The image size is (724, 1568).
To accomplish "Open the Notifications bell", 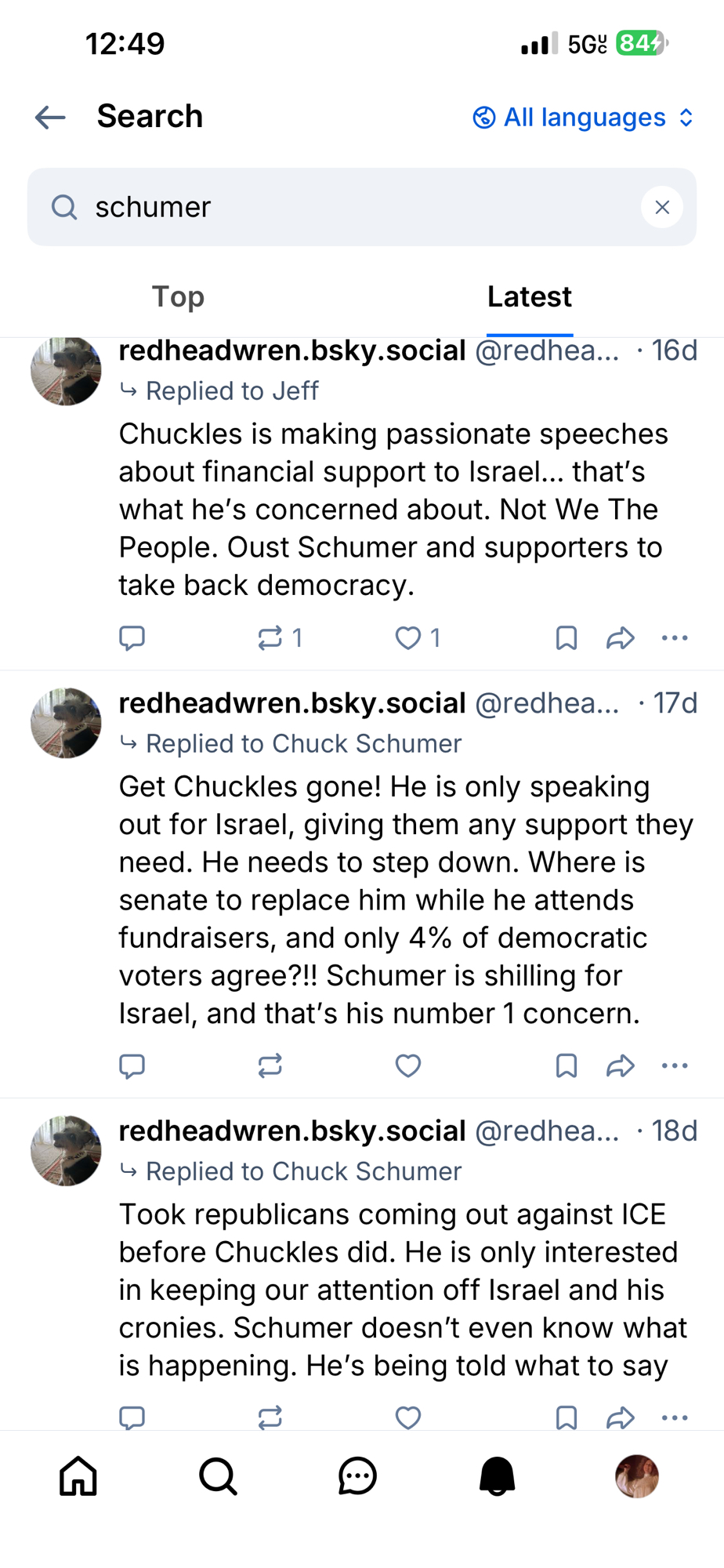I will pos(497,1477).
